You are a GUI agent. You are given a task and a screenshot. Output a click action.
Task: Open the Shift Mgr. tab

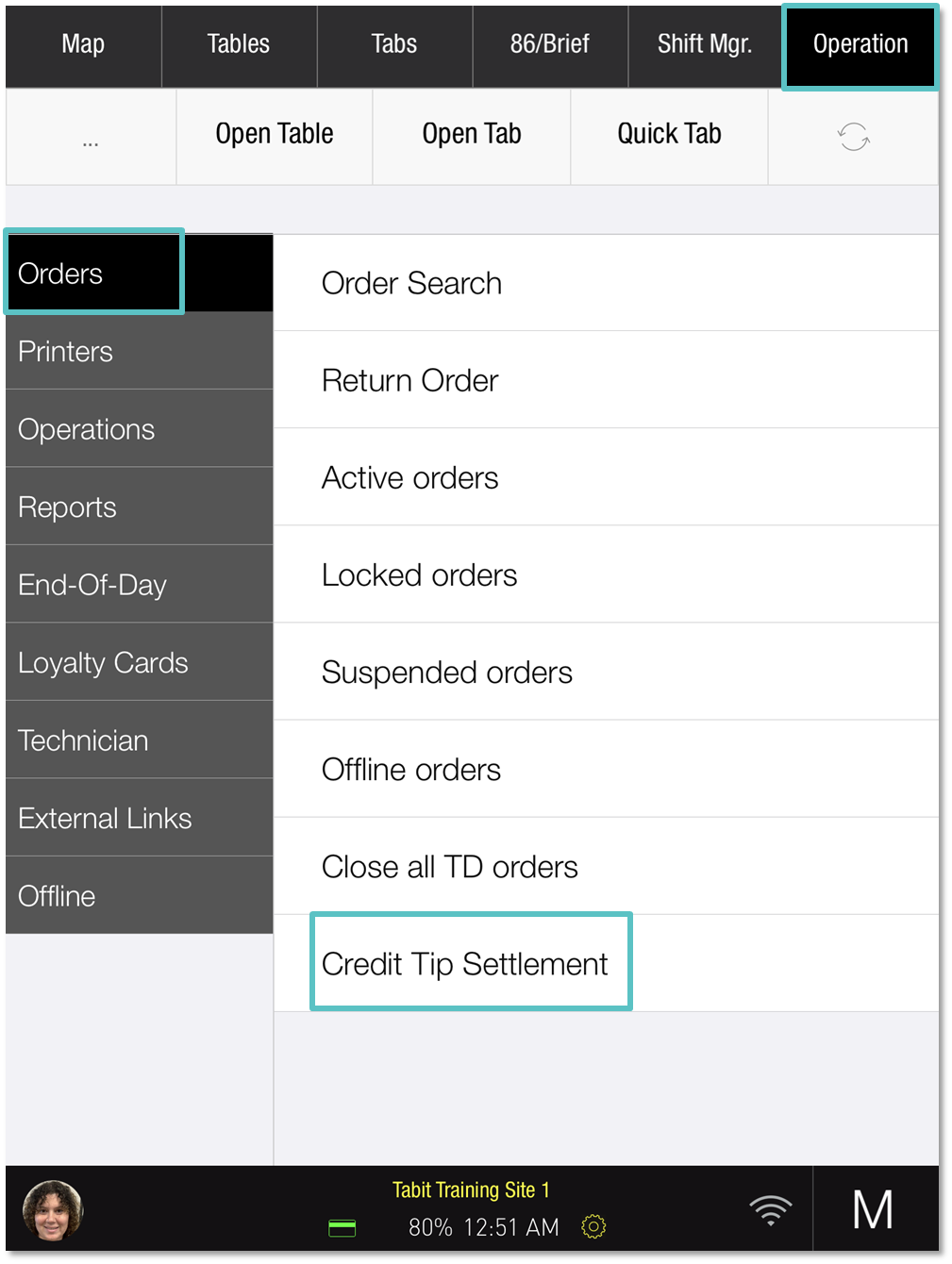(x=705, y=44)
